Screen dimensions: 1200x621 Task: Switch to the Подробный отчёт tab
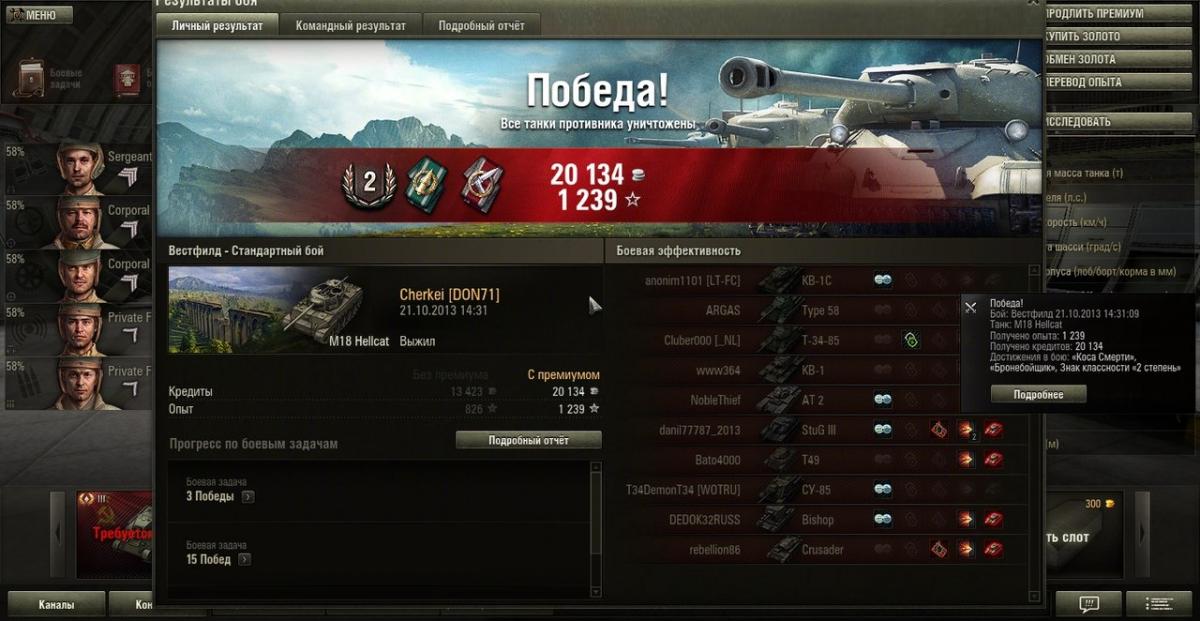click(x=482, y=26)
